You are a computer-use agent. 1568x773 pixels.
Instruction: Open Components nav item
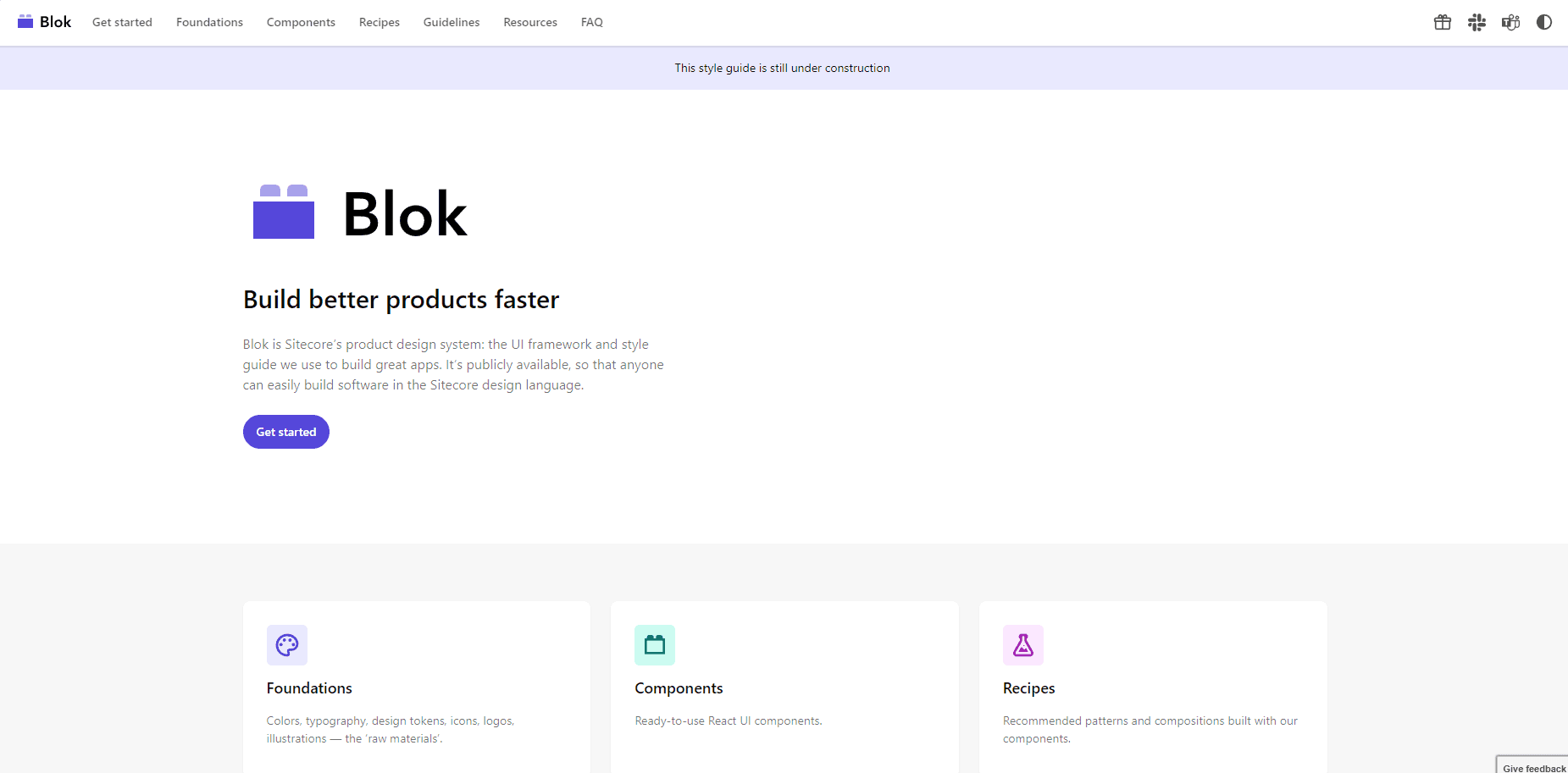[301, 22]
